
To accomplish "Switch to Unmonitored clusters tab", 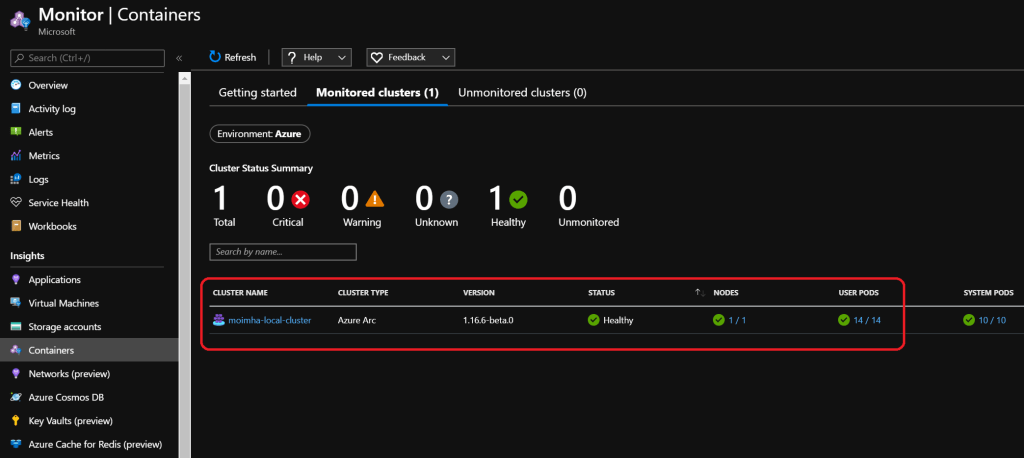I will tap(522, 93).
